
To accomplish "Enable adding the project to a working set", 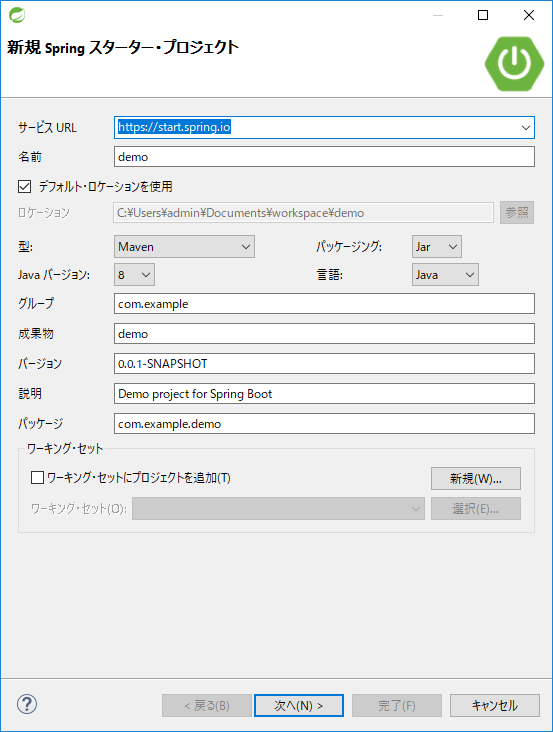I will (x=37, y=478).
